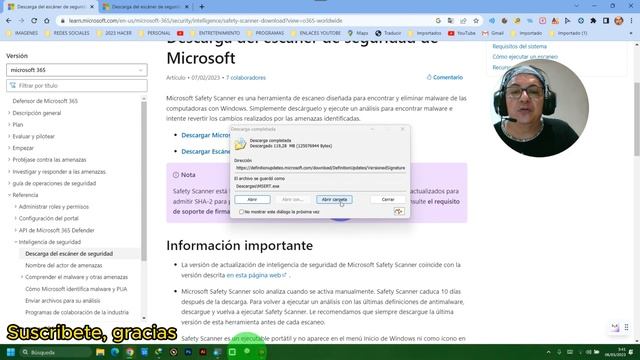Click the sidebar navigation scrollbar
Image resolution: width=640 pixels, height=360 pixels.
[x=144, y=180]
